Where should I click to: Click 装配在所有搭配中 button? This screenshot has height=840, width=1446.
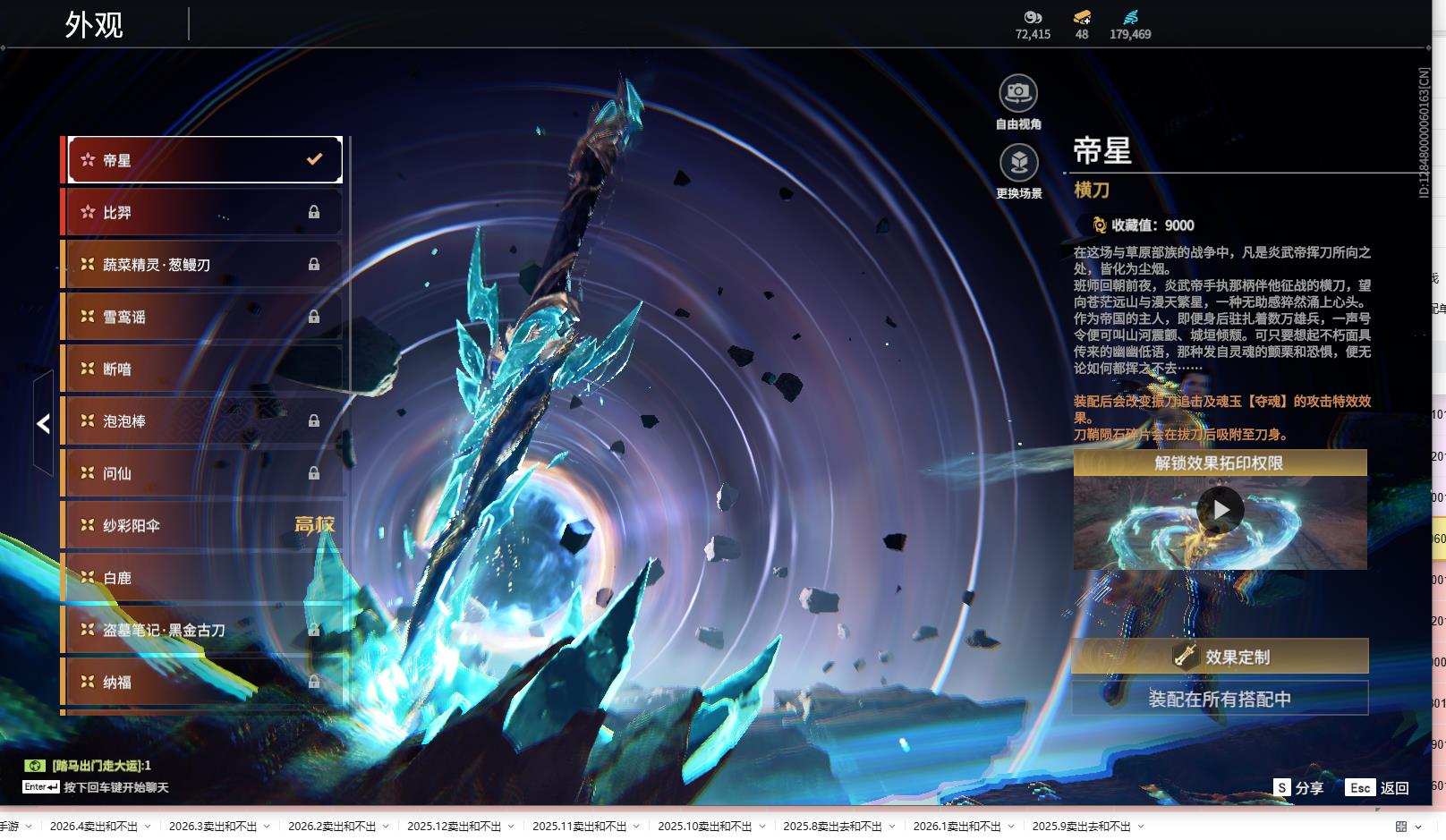click(1221, 699)
